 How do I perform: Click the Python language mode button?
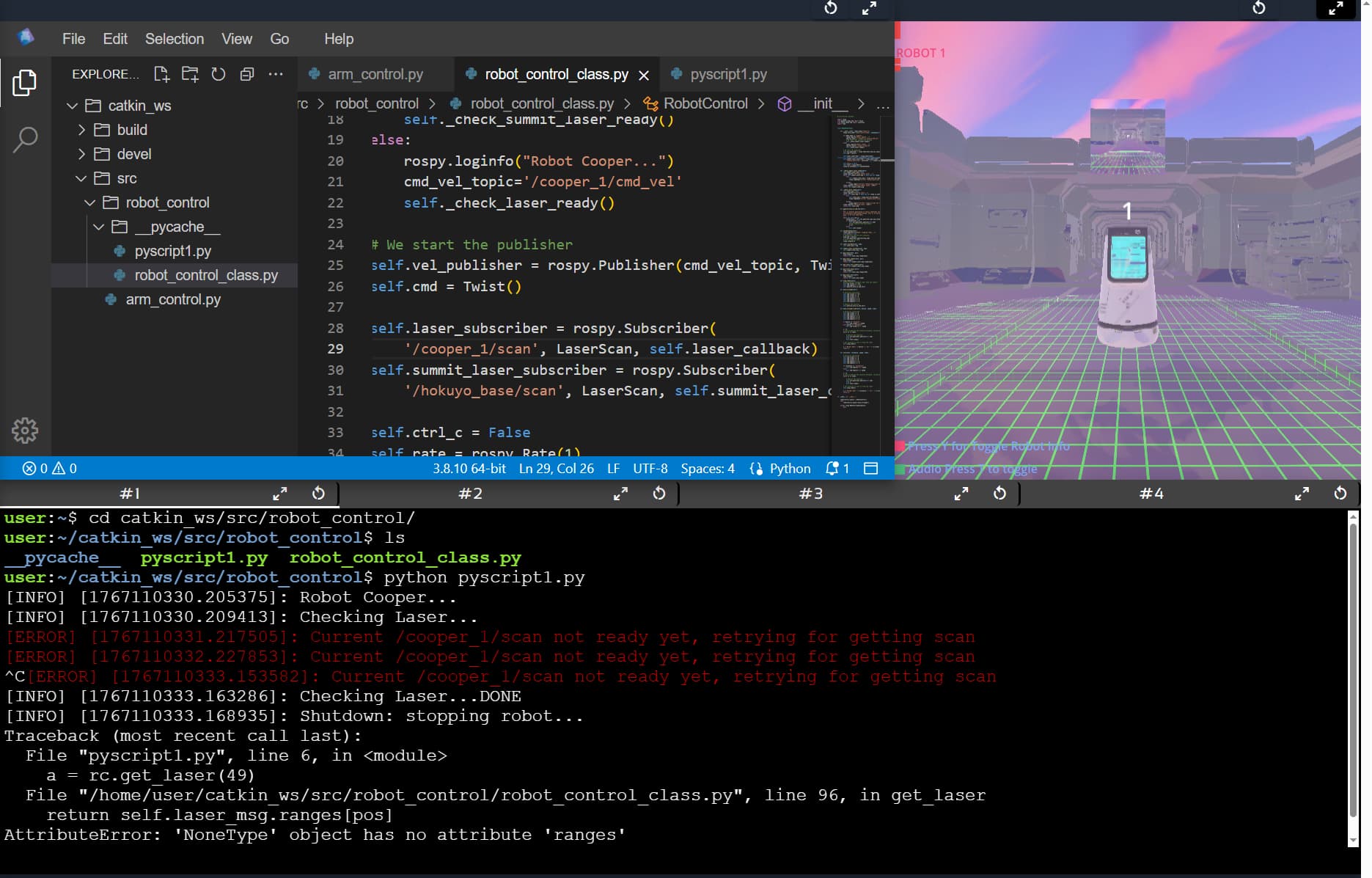click(x=789, y=469)
